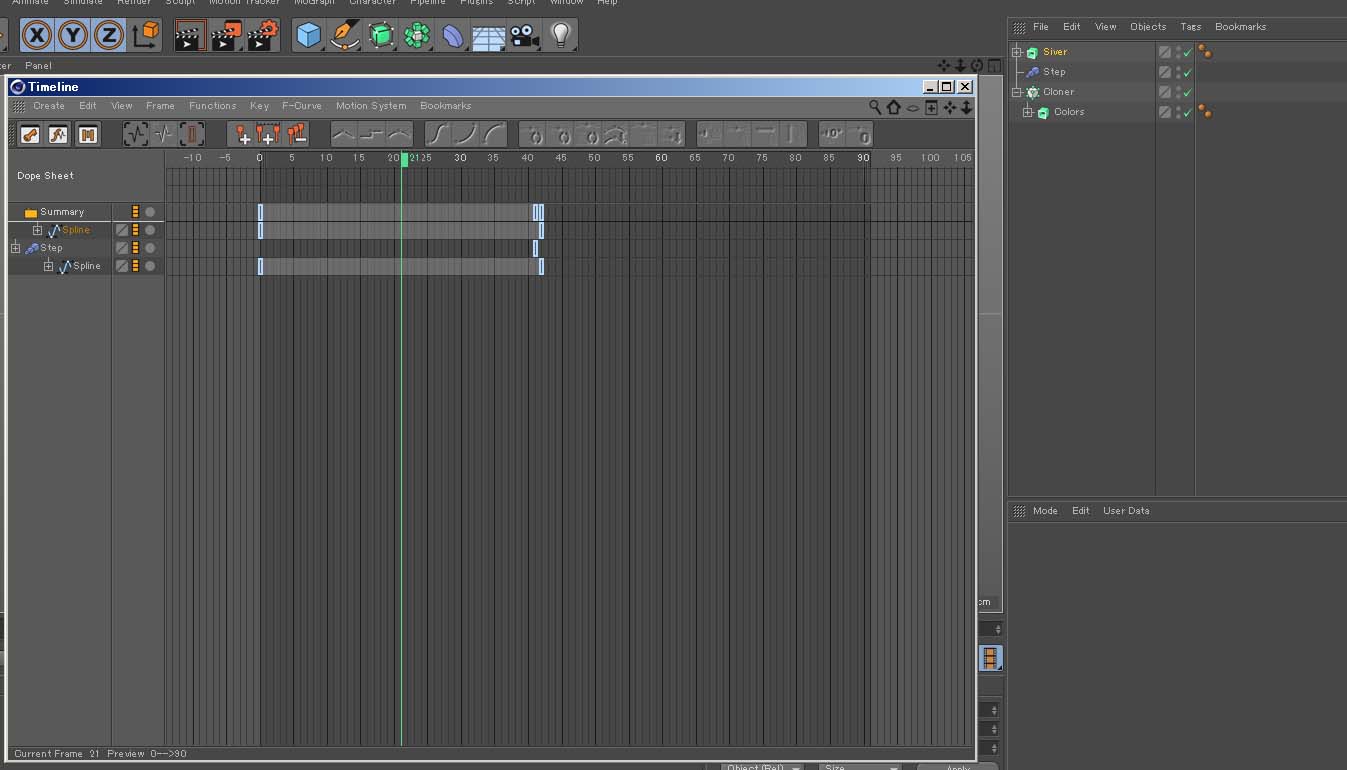Open the Timeline Create menu
This screenshot has width=1347, height=770.
pyautogui.click(x=48, y=106)
